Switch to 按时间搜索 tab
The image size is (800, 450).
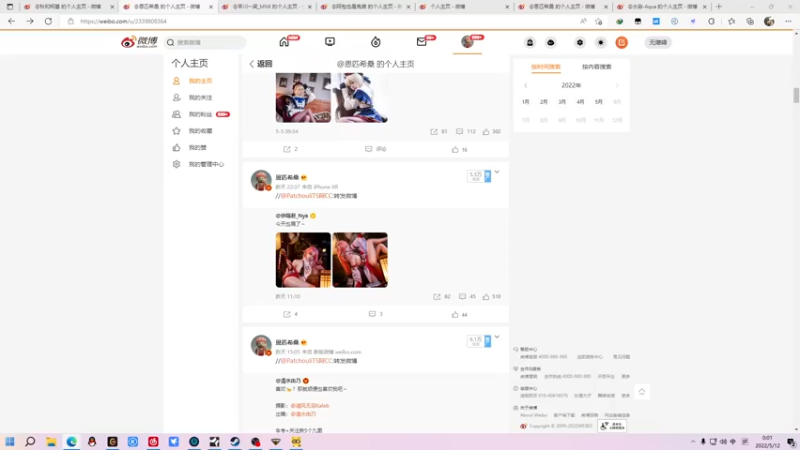545,67
